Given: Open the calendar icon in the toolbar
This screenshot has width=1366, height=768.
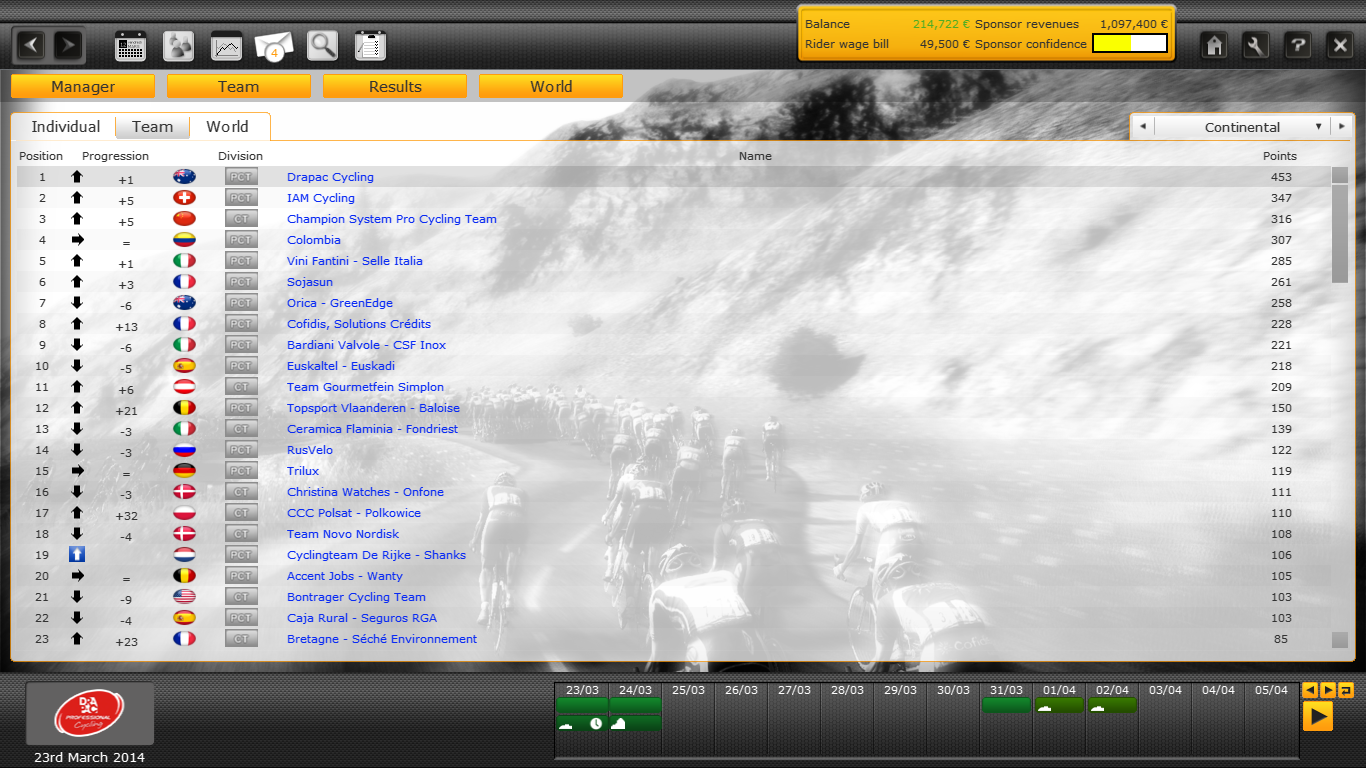Looking at the screenshot, I should coord(131,46).
